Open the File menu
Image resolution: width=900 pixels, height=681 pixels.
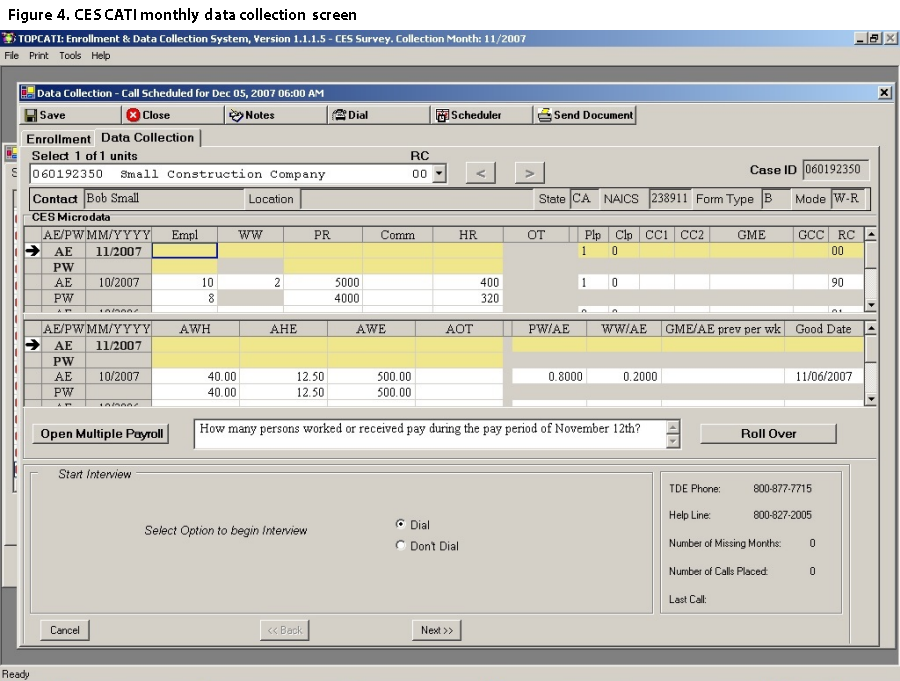click(x=12, y=56)
